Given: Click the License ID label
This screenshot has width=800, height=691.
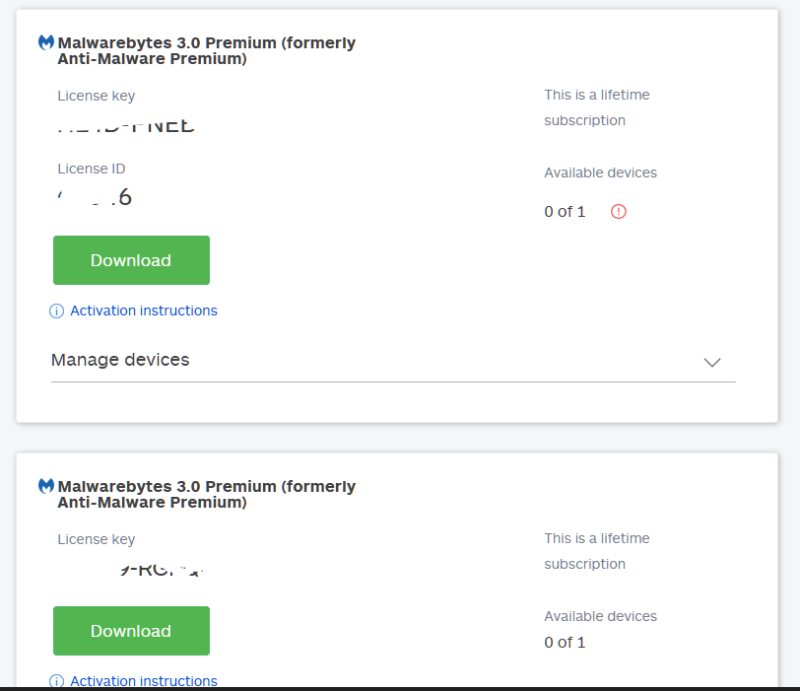Looking at the screenshot, I should [x=91, y=169].
